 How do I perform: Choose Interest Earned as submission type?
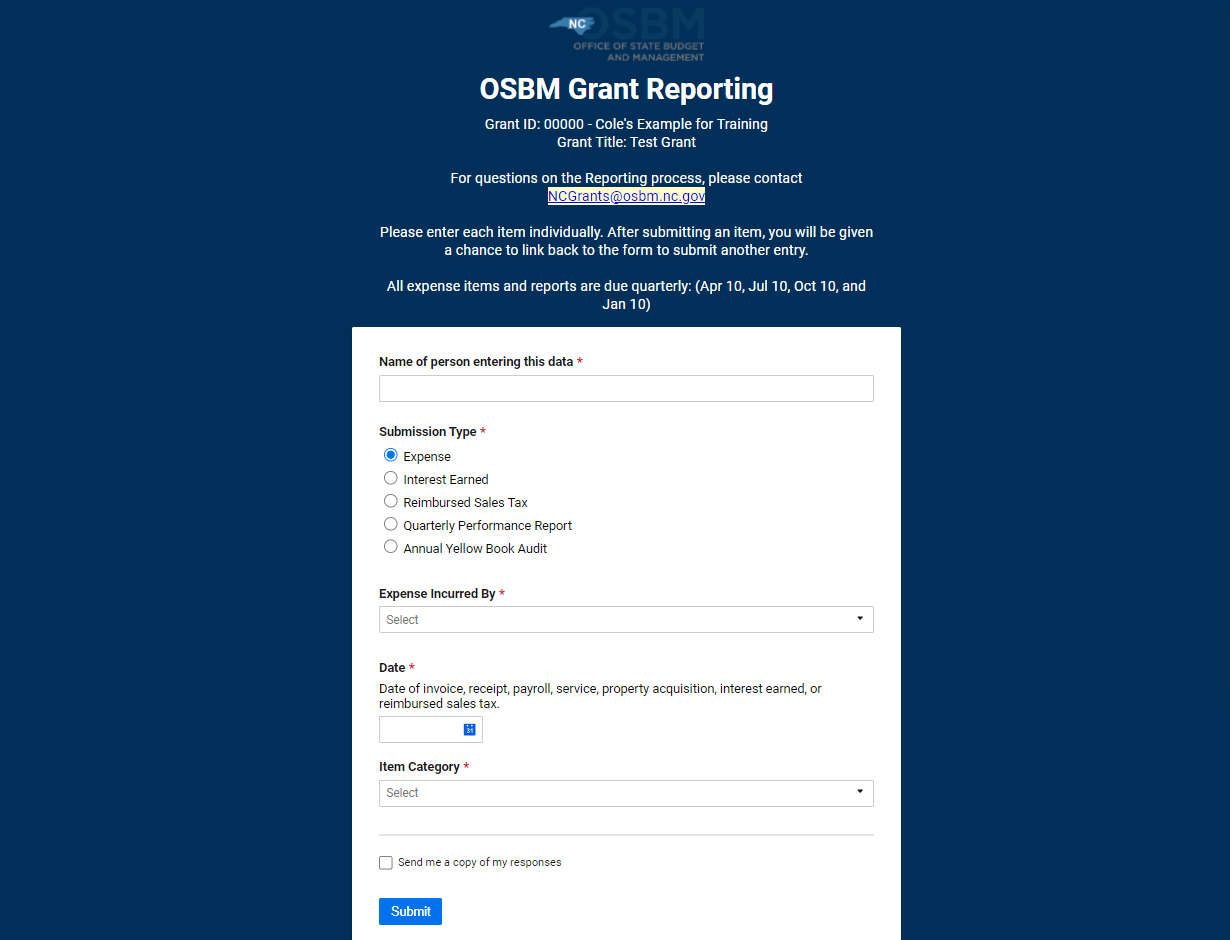(x=390, y=477)
